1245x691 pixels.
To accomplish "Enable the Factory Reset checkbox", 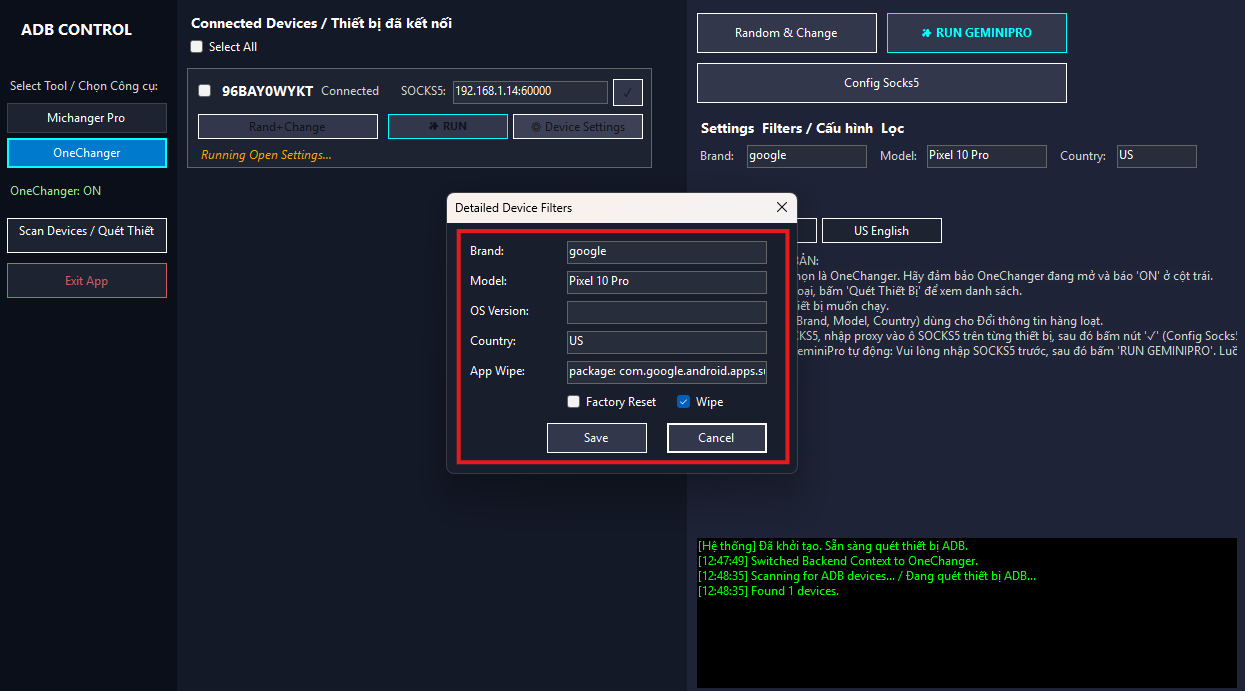I will coord(574,402).
